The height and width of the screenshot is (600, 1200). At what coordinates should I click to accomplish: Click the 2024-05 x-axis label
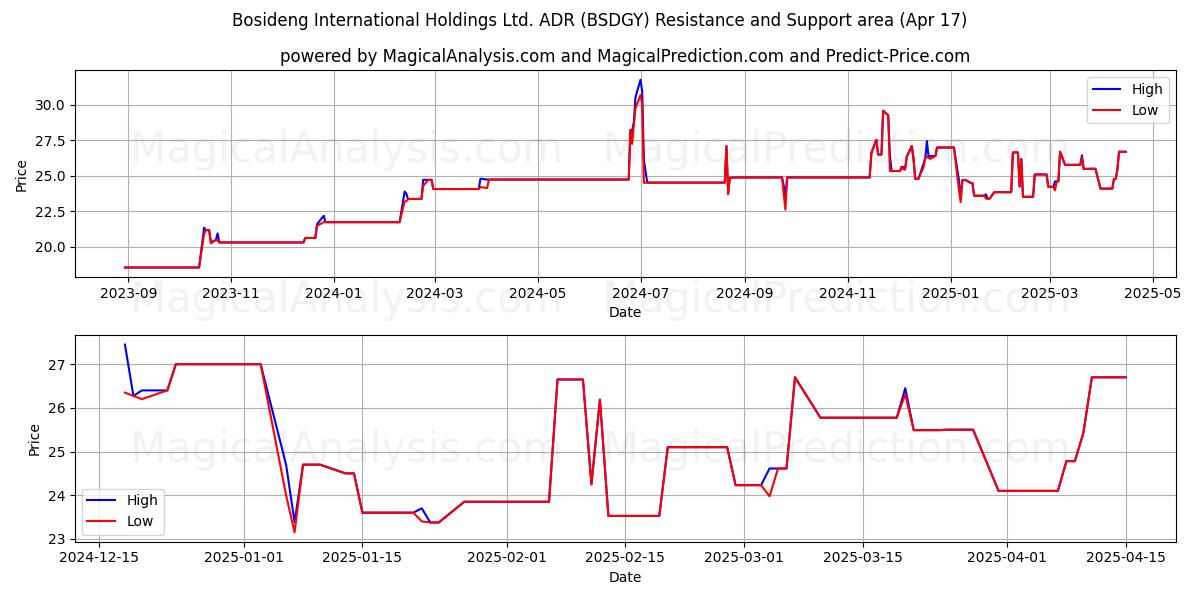tap(538, 294)
